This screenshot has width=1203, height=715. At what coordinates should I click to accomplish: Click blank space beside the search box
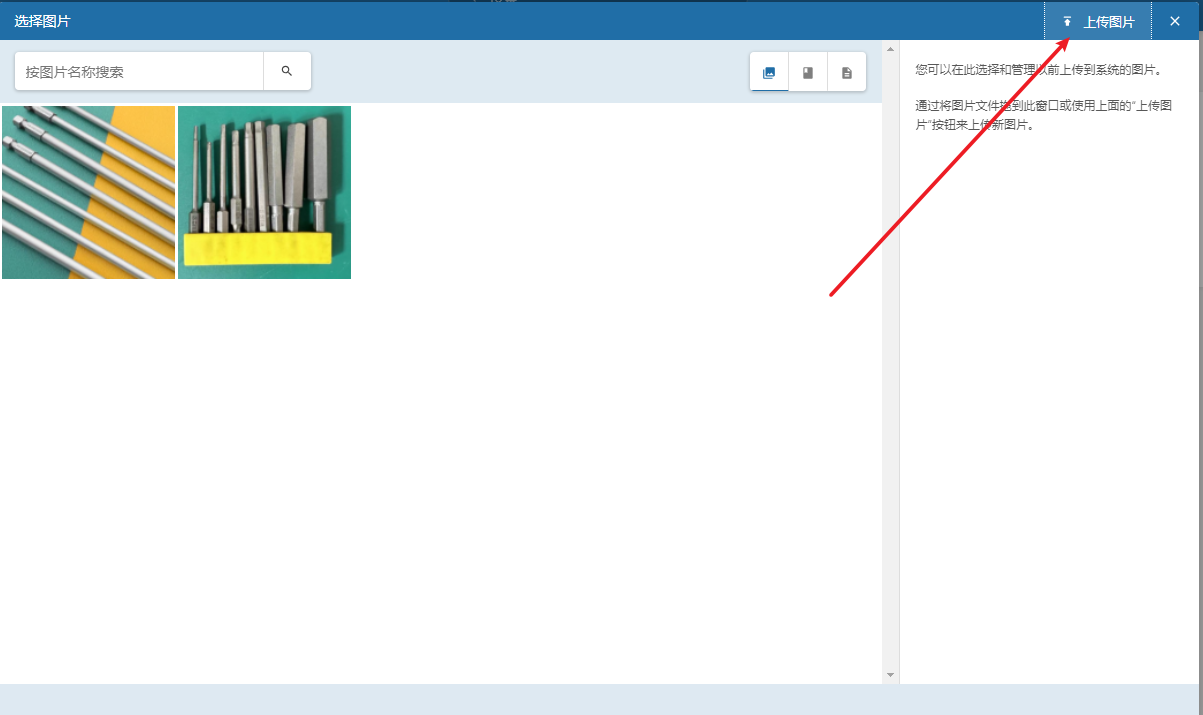point(530,72)
